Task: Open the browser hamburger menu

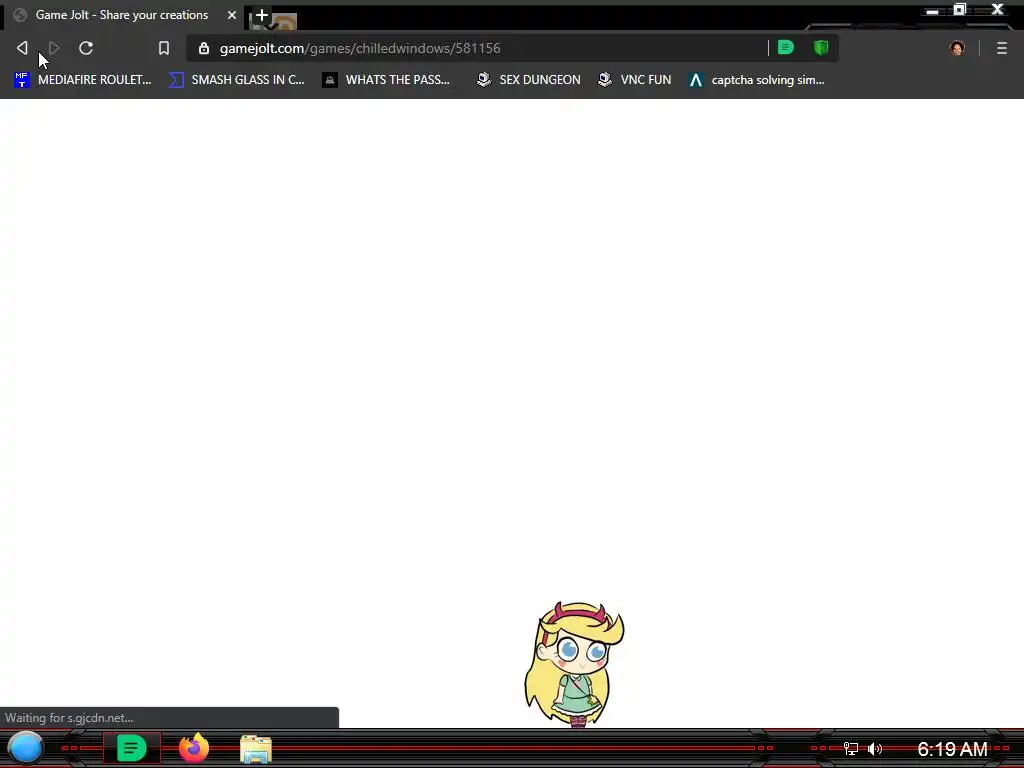Action: 1002,48
